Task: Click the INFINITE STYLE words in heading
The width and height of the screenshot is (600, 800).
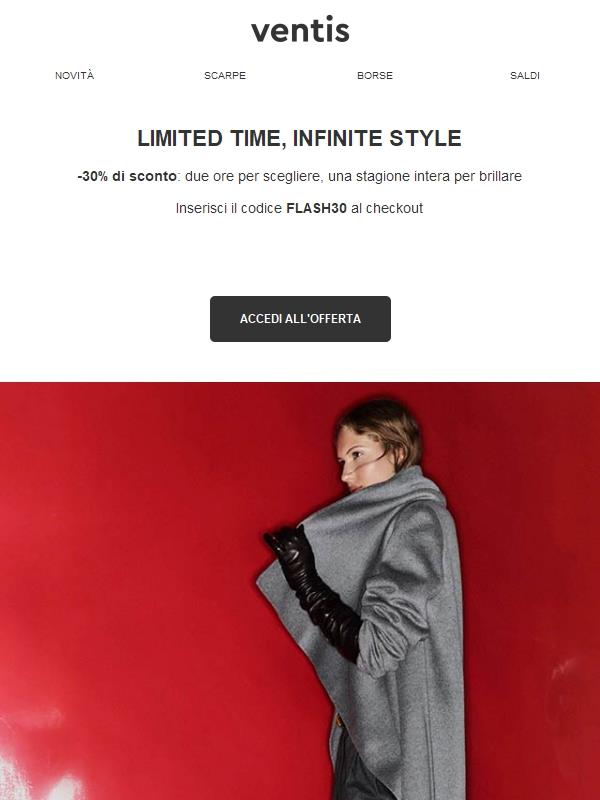Action: 377,138
